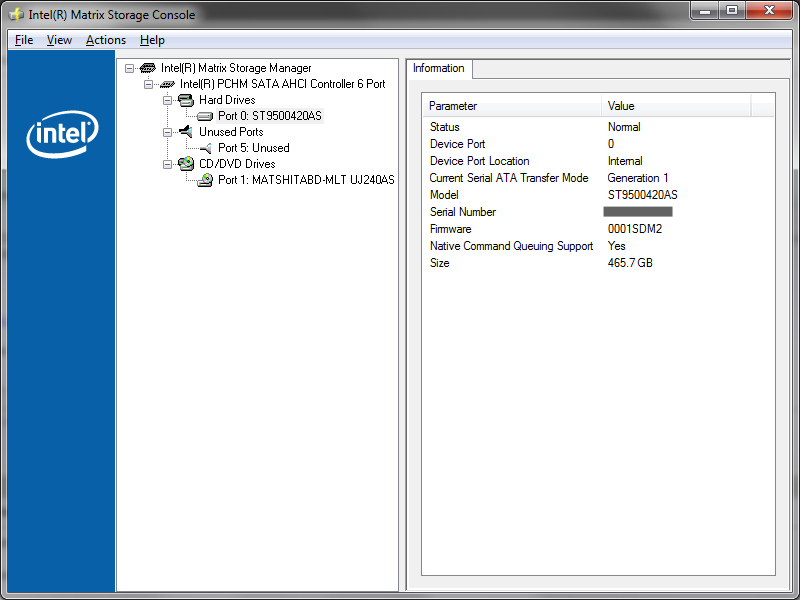Click the Serial Number parameter label
Image resolution: width=800 pixels, height=600 pixels.
pyautogui.click(x=463, y=212)
